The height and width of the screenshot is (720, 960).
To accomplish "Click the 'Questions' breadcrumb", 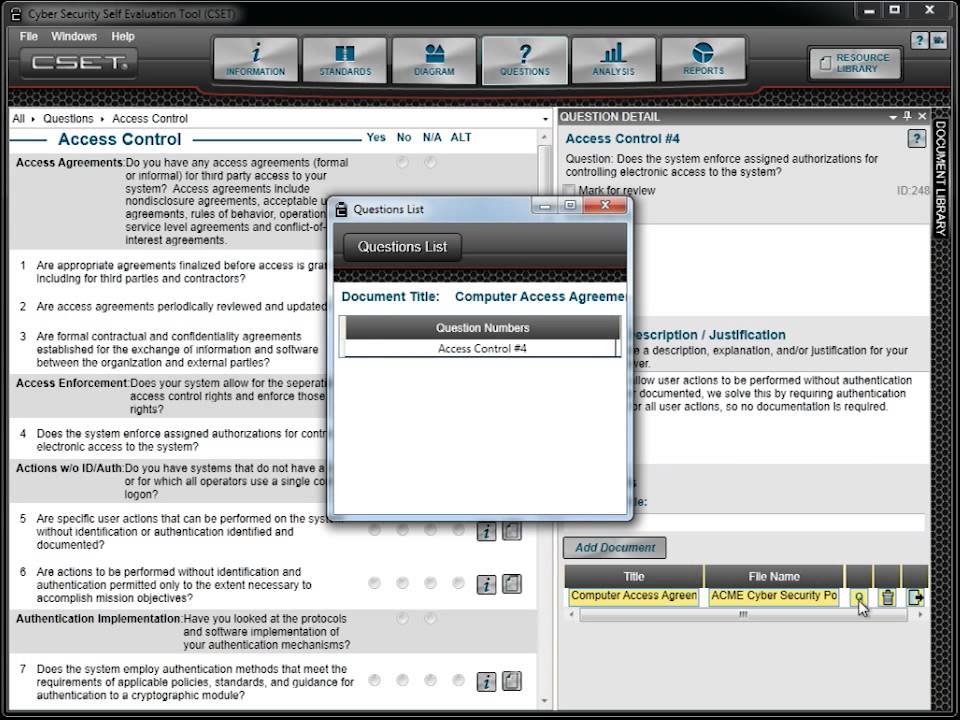I will pos(68,119).
